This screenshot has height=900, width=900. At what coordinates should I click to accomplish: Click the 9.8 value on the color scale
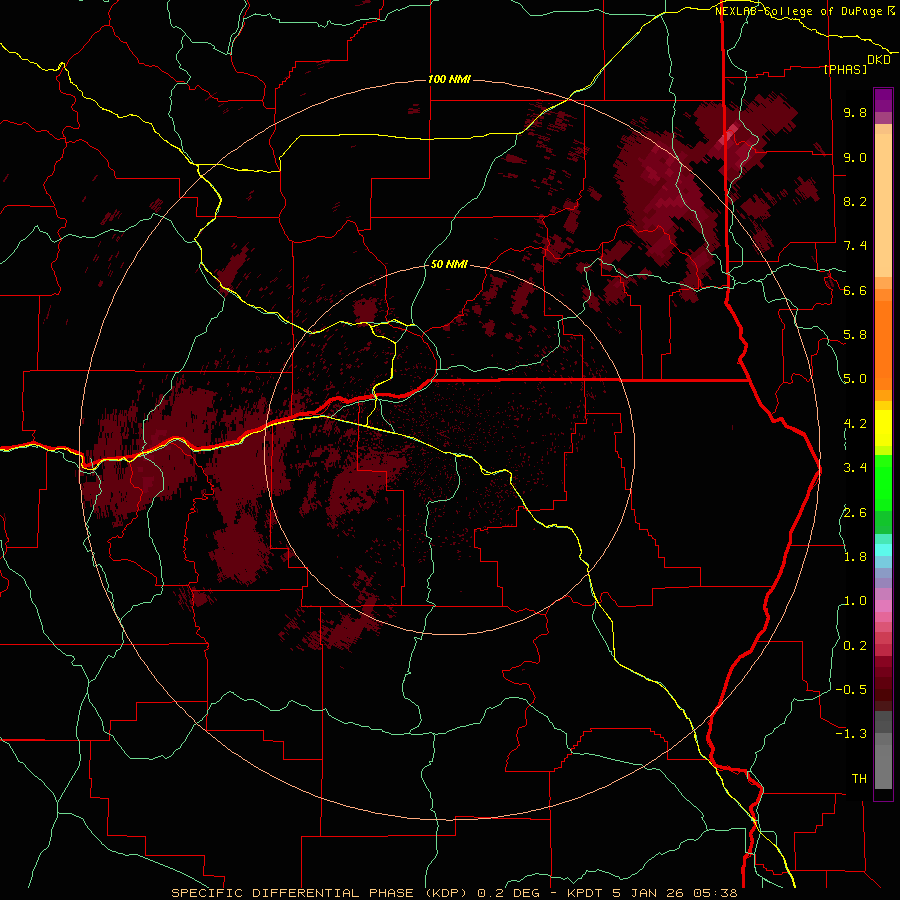pyautogui.click(x=855, y=112)
